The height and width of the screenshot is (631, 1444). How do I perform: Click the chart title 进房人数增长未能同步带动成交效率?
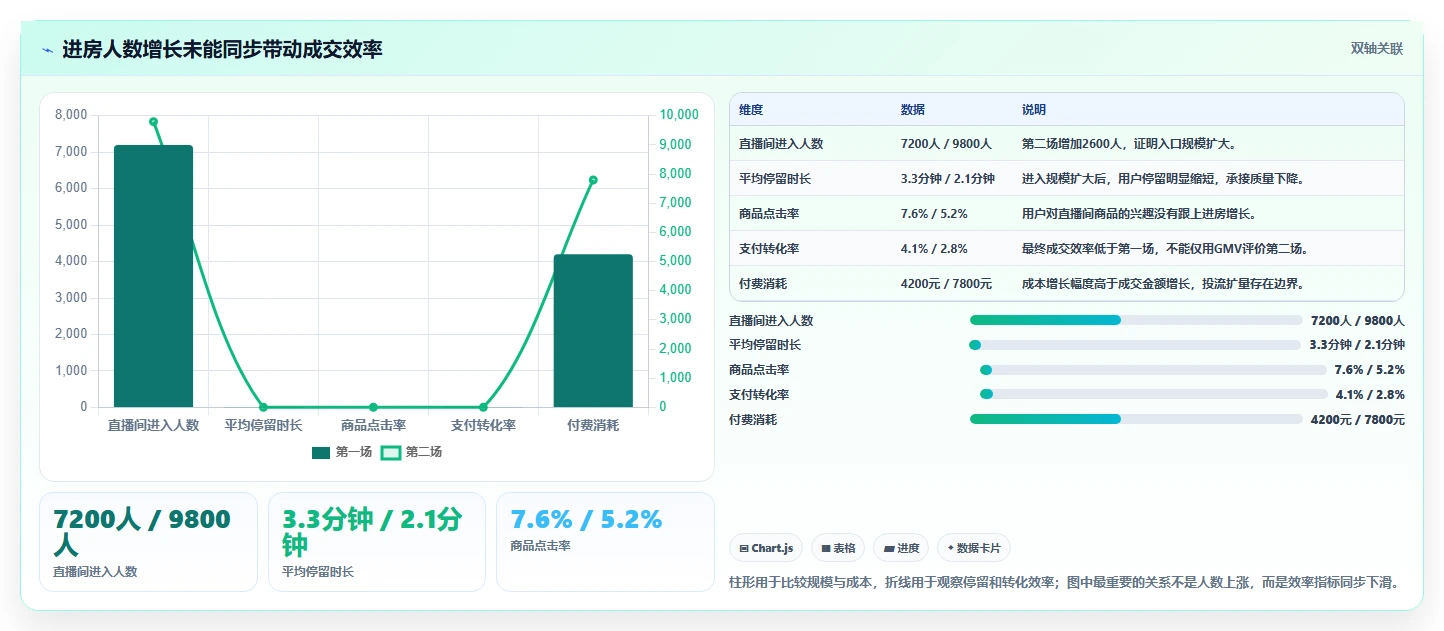pos(222,49)
